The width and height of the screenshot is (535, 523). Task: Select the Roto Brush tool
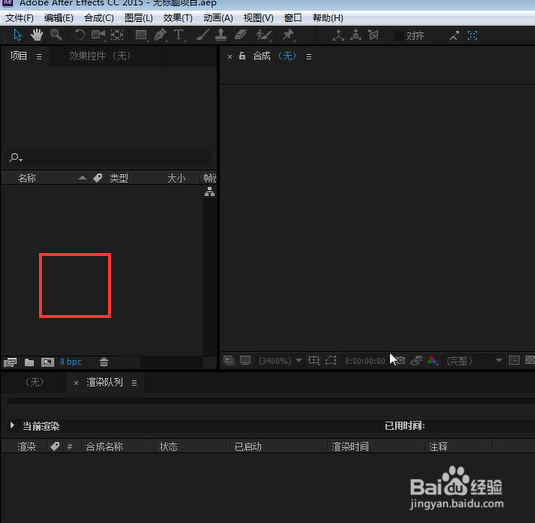pyautogui.click(x=264, y=35)
